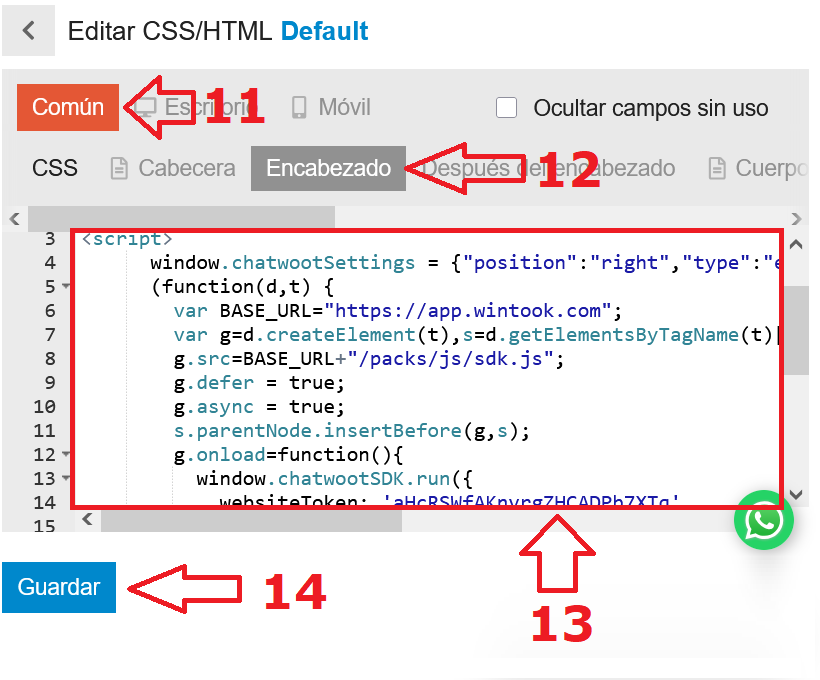Viewport: 820px width, 680px height.
Task: Open Después del encabezado tab
Action: 549,168
